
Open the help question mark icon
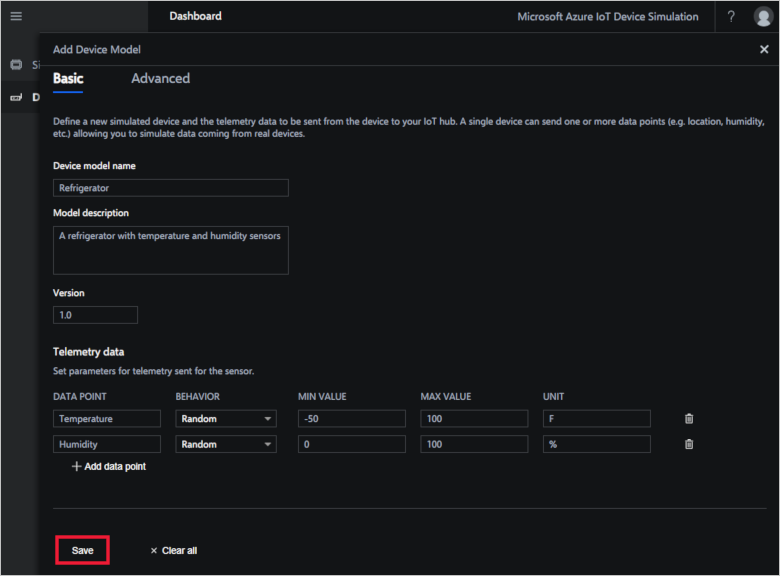pyautogui.click(x=731, y=16)
